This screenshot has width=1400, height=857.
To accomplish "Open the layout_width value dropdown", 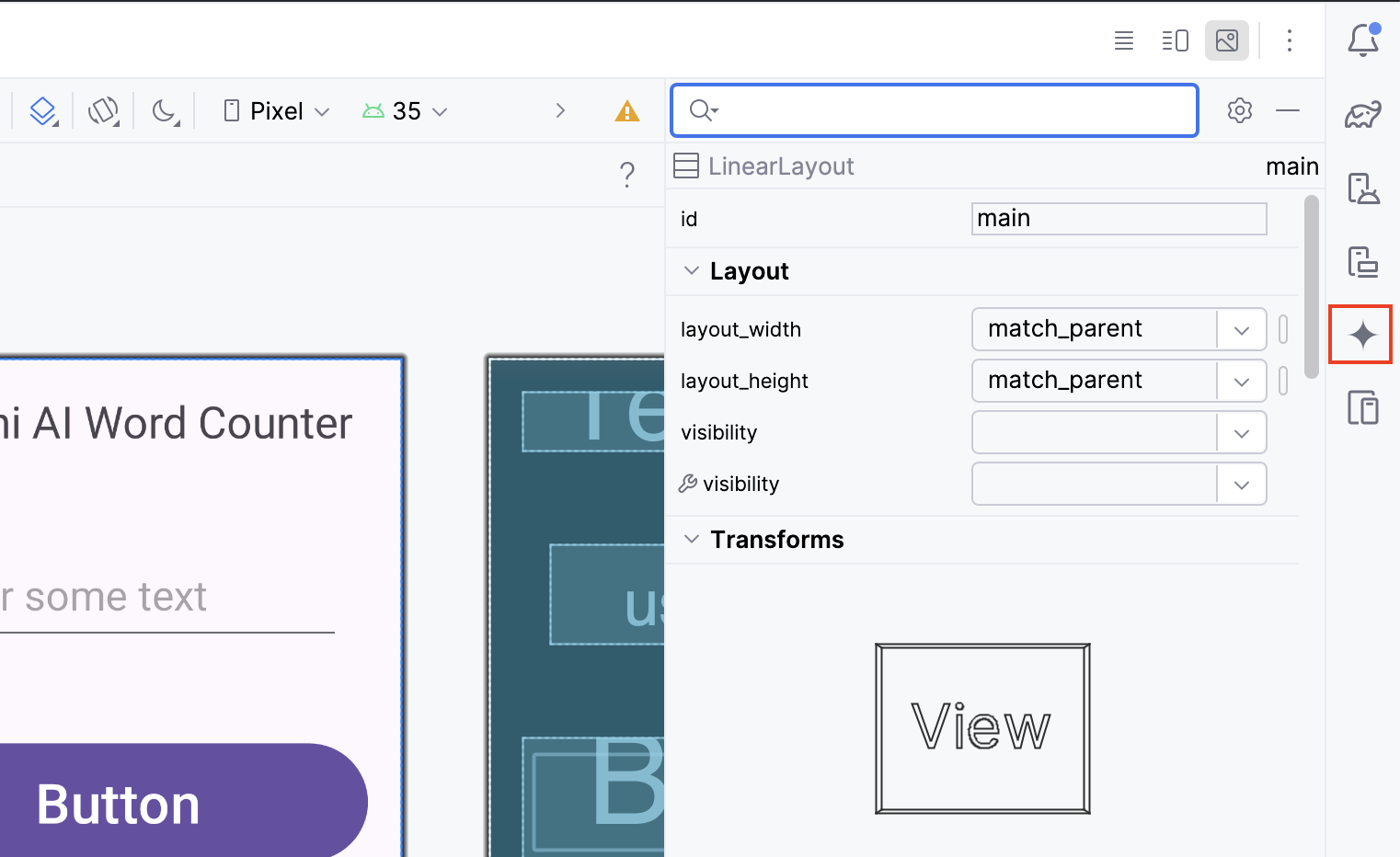I will coord(1241,330).
